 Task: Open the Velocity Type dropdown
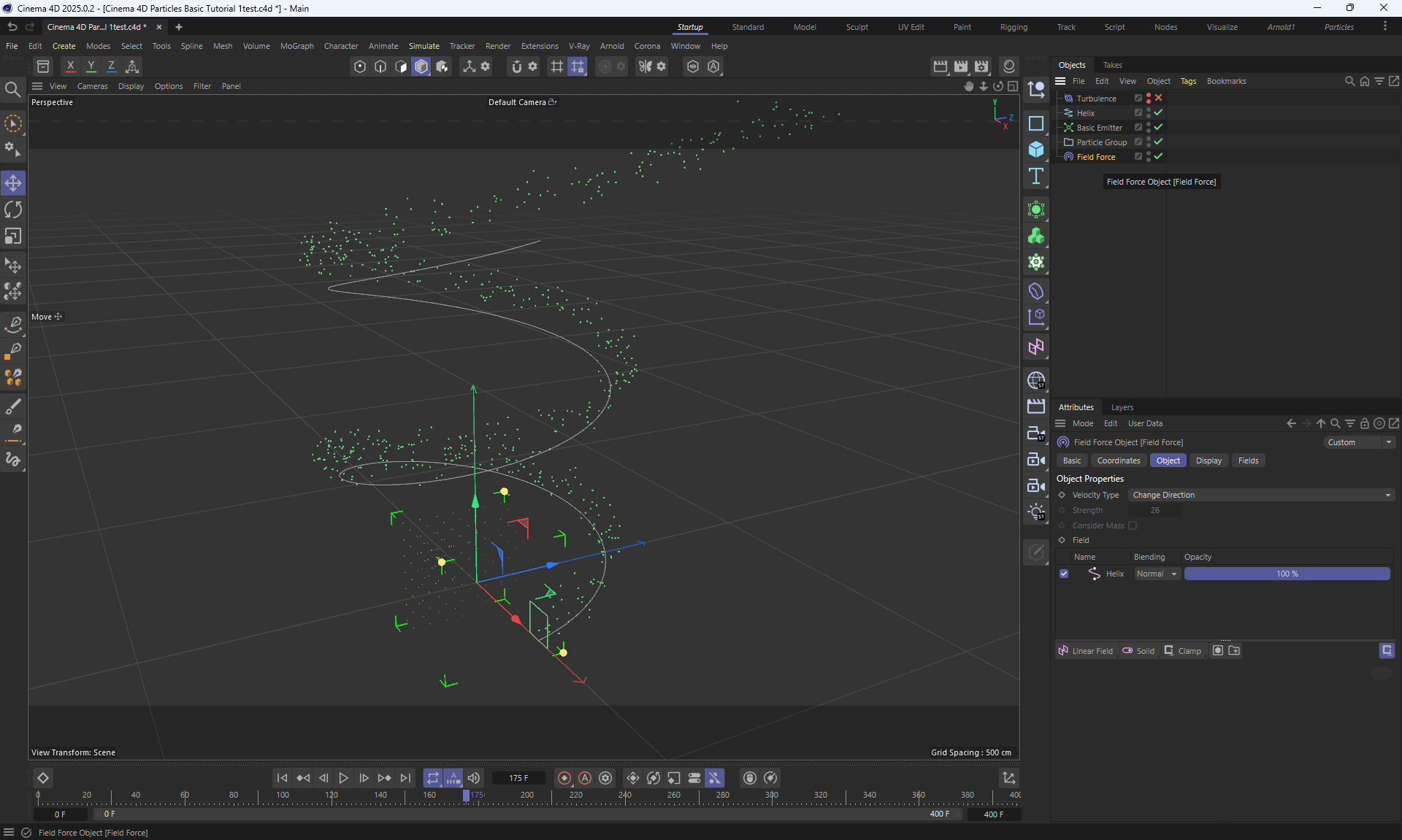tap(1261, 495)
